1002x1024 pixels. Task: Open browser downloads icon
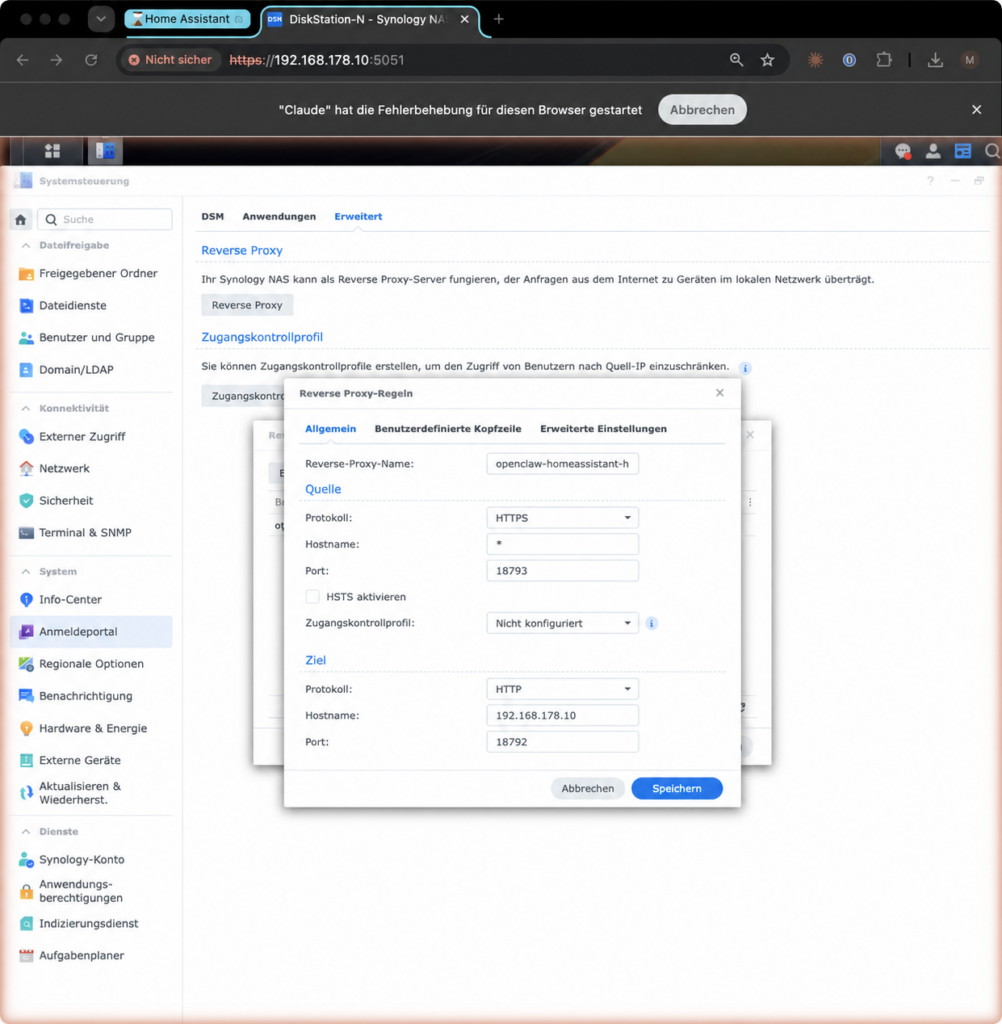[x=935, y=60]
